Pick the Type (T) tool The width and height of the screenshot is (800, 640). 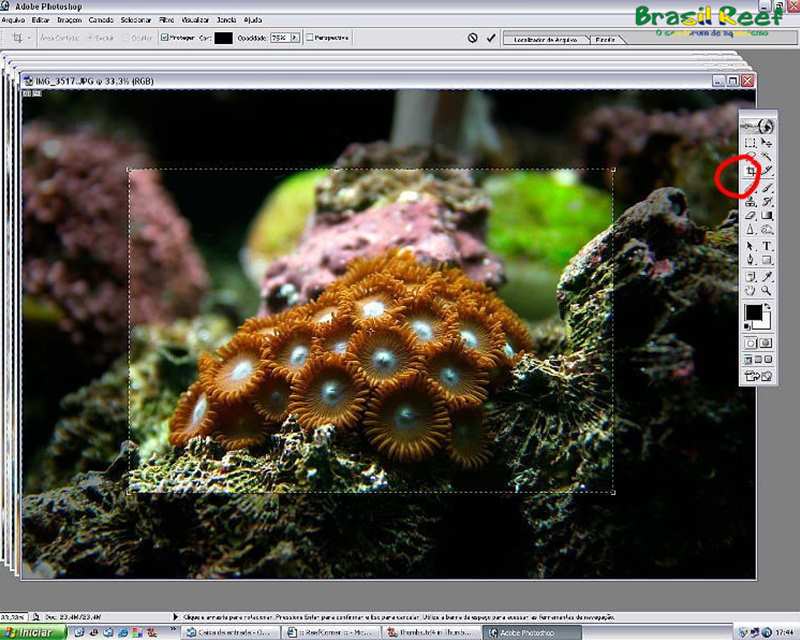(x=766, y=245)
